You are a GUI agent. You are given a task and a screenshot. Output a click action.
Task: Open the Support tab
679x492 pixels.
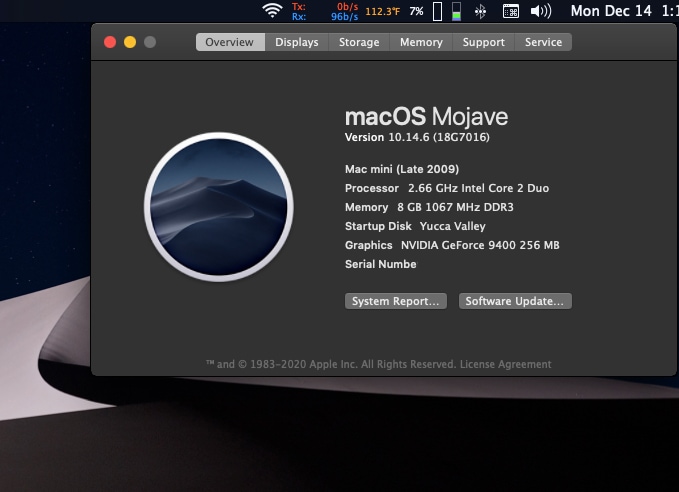(483, 42)
